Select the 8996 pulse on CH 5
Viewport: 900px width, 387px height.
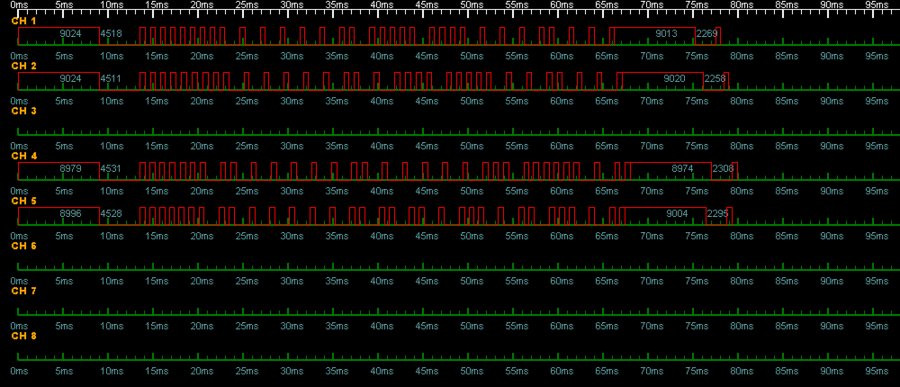(59, 215)
